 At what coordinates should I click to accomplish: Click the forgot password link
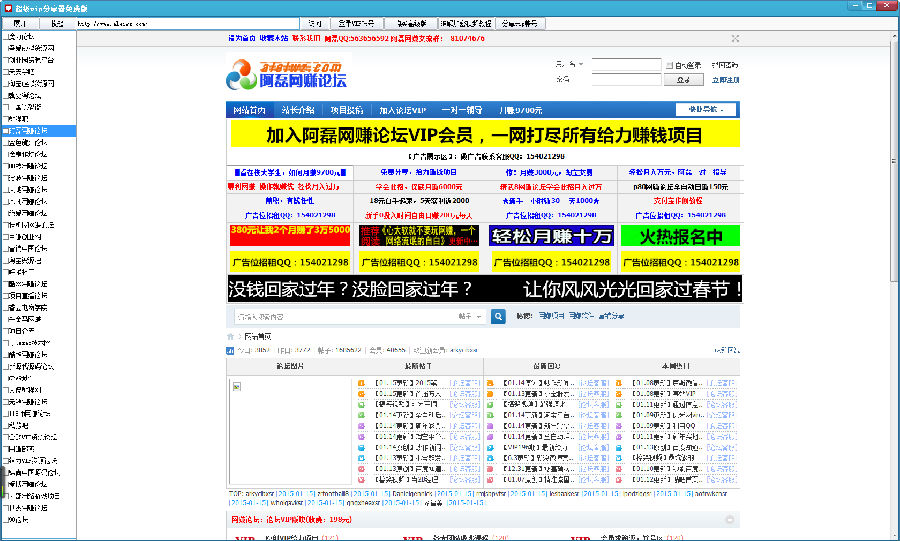724,65
